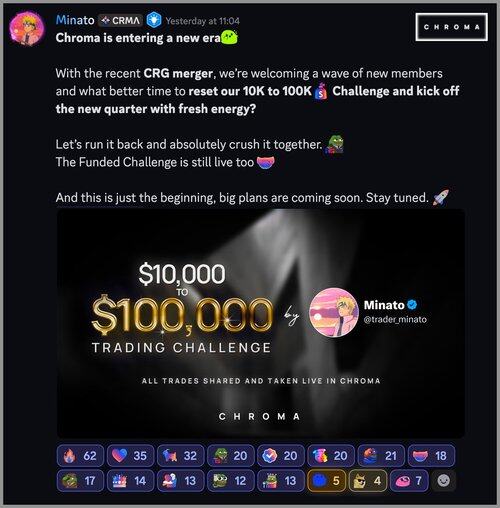Click the doge reaction with count 4
500x508 pixels.
point(368,480)
